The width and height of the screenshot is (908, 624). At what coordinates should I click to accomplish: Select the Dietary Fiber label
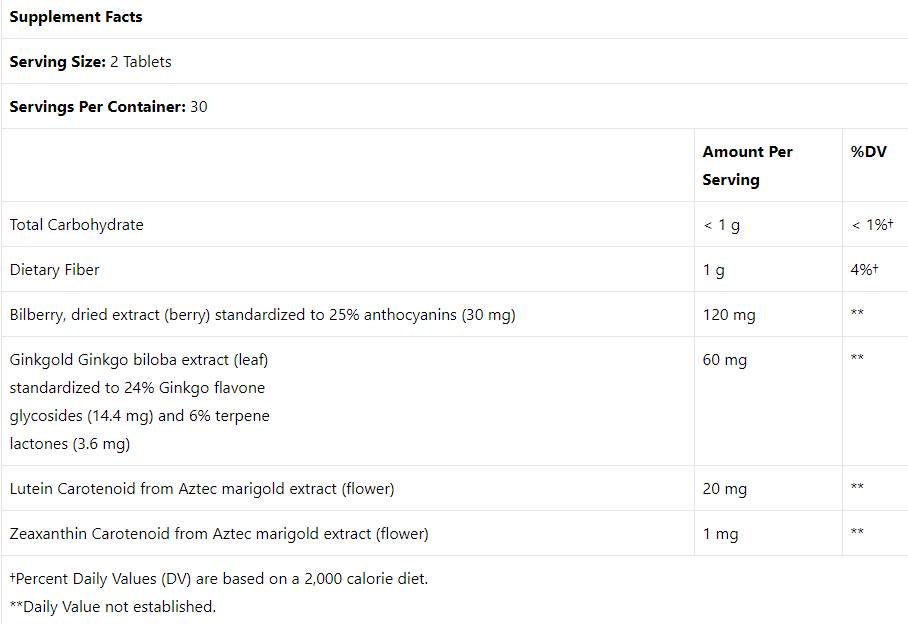55,270
